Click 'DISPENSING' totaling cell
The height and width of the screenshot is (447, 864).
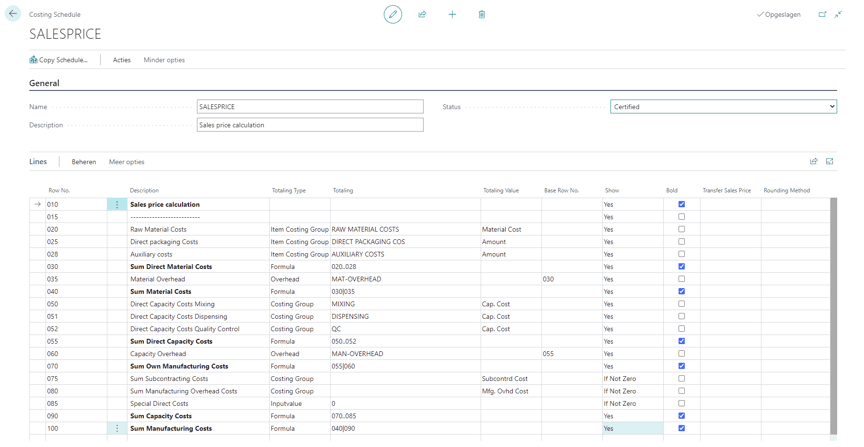pos(405,316)
